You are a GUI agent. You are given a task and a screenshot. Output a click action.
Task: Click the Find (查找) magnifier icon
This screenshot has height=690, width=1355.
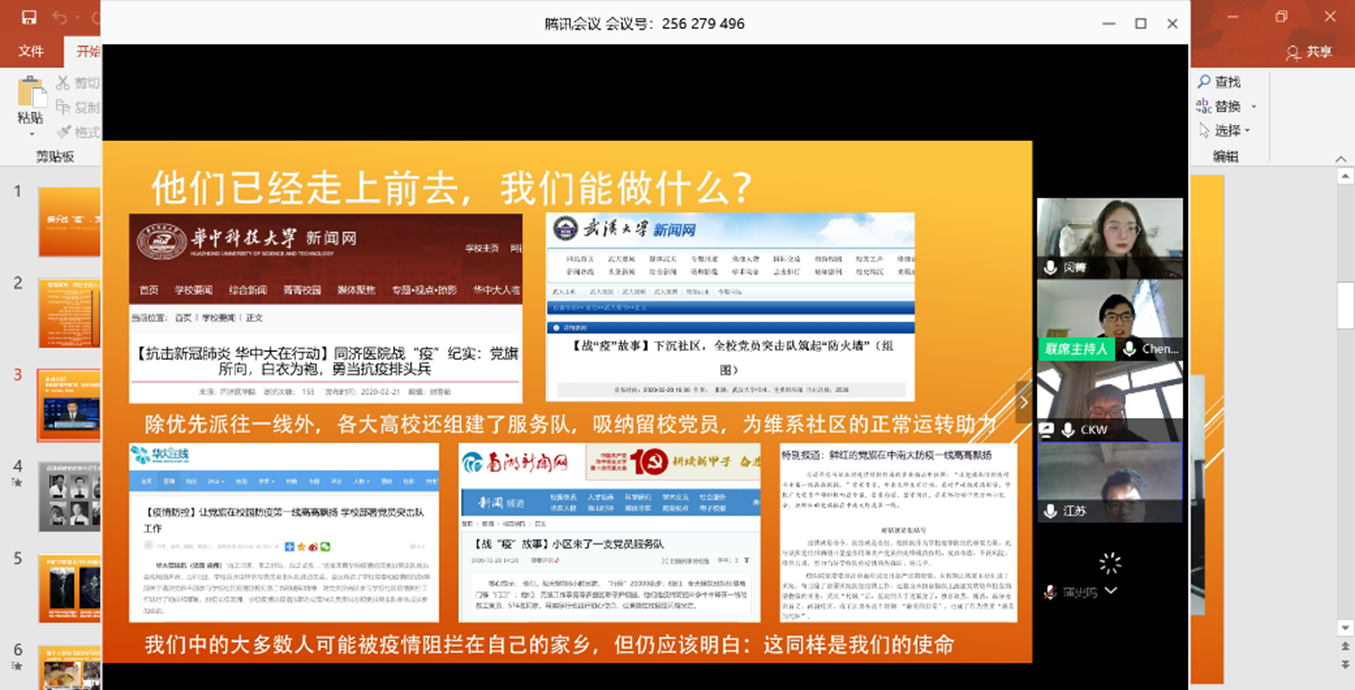click(x=1204, y=82)
